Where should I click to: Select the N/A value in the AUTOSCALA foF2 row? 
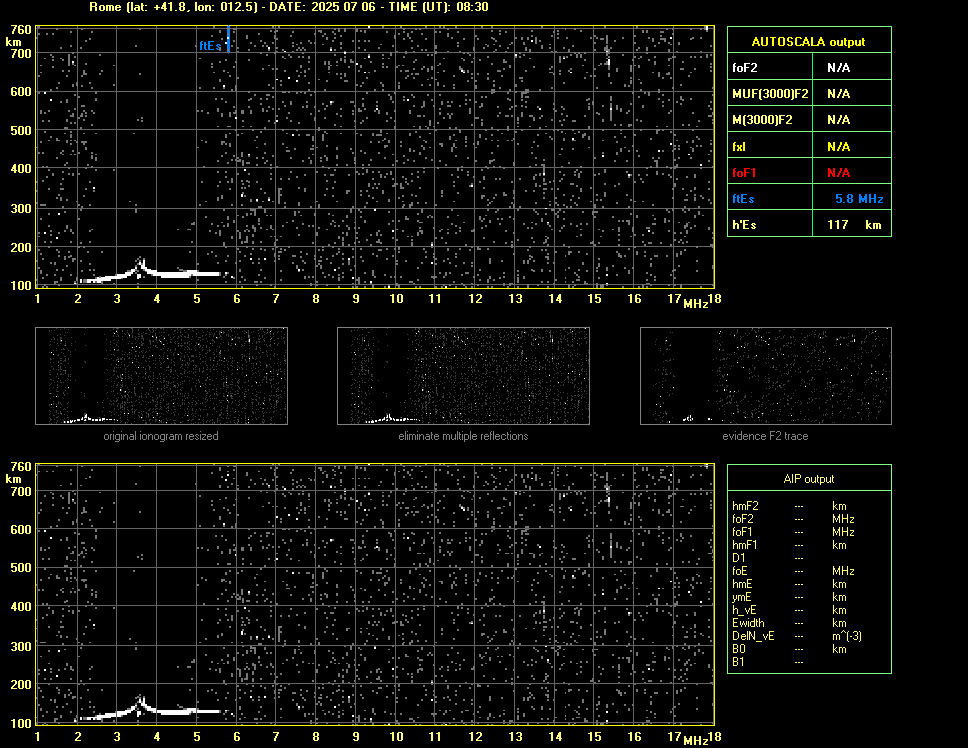click(x=838, y=68)
